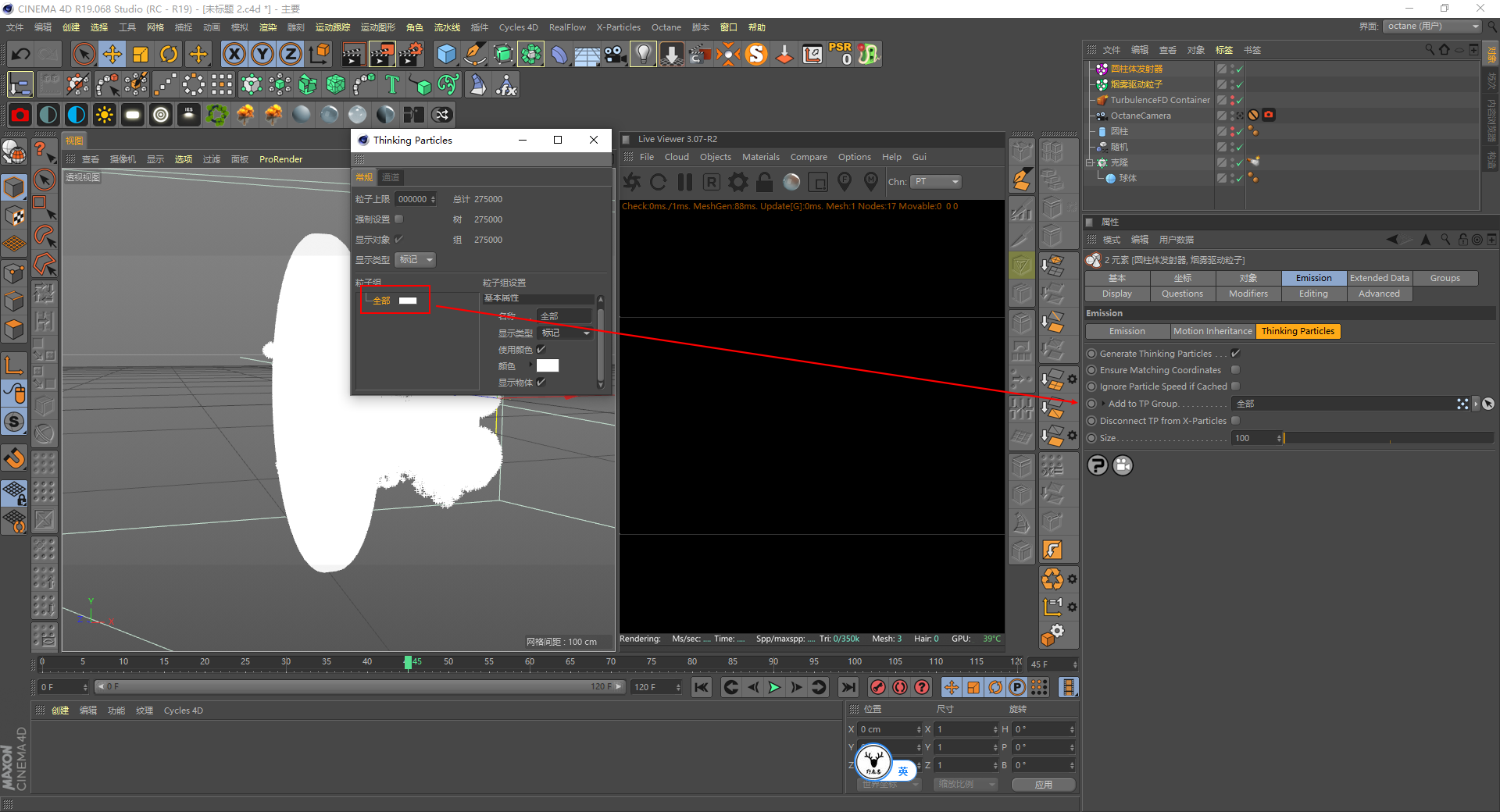Pause rendering in Live Viewer
Viewport: 1500px width, 812px height.
click(685, 182)
